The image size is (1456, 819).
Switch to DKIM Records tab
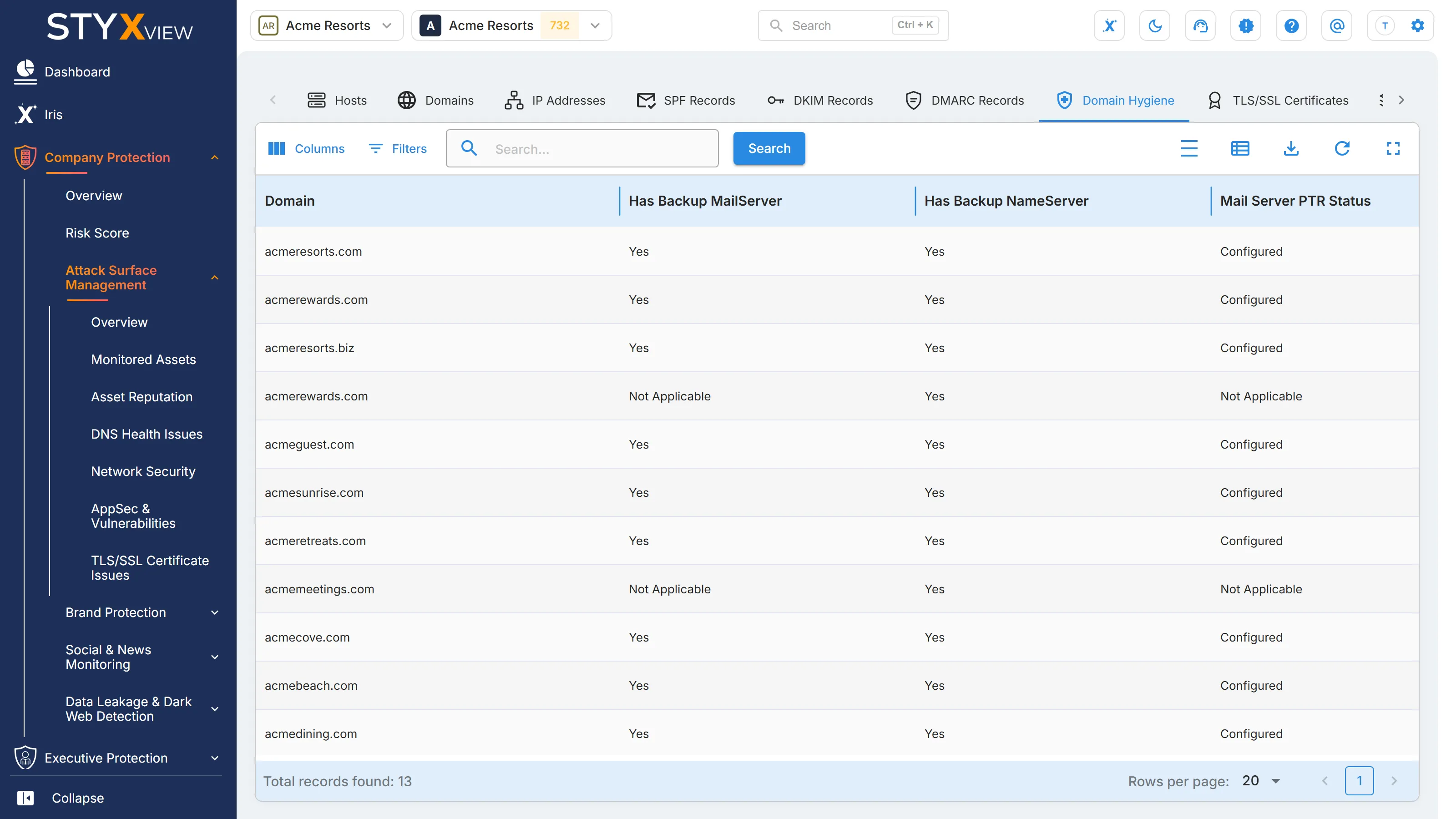(819, 101)
